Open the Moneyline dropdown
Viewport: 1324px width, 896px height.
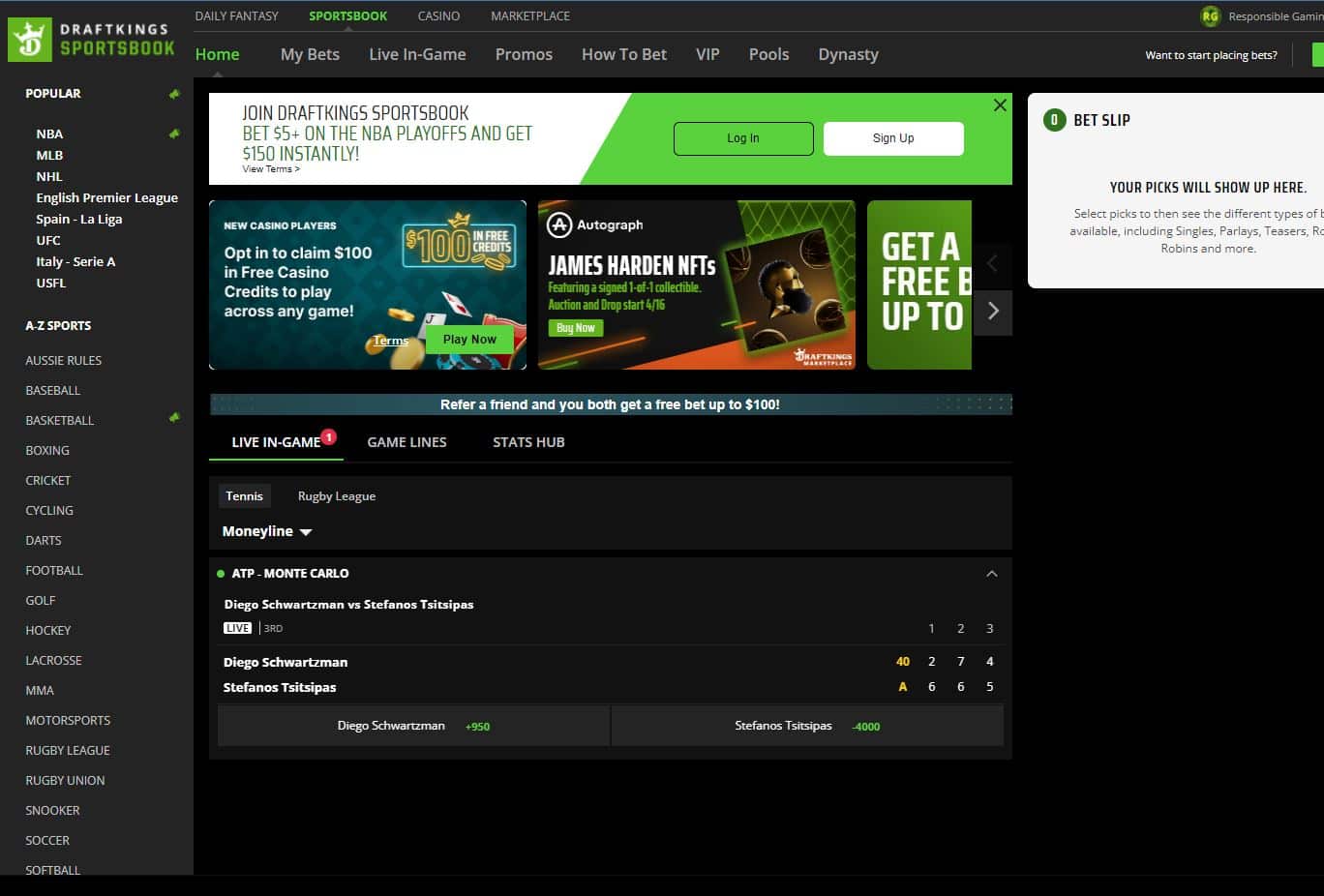[267, 531]
